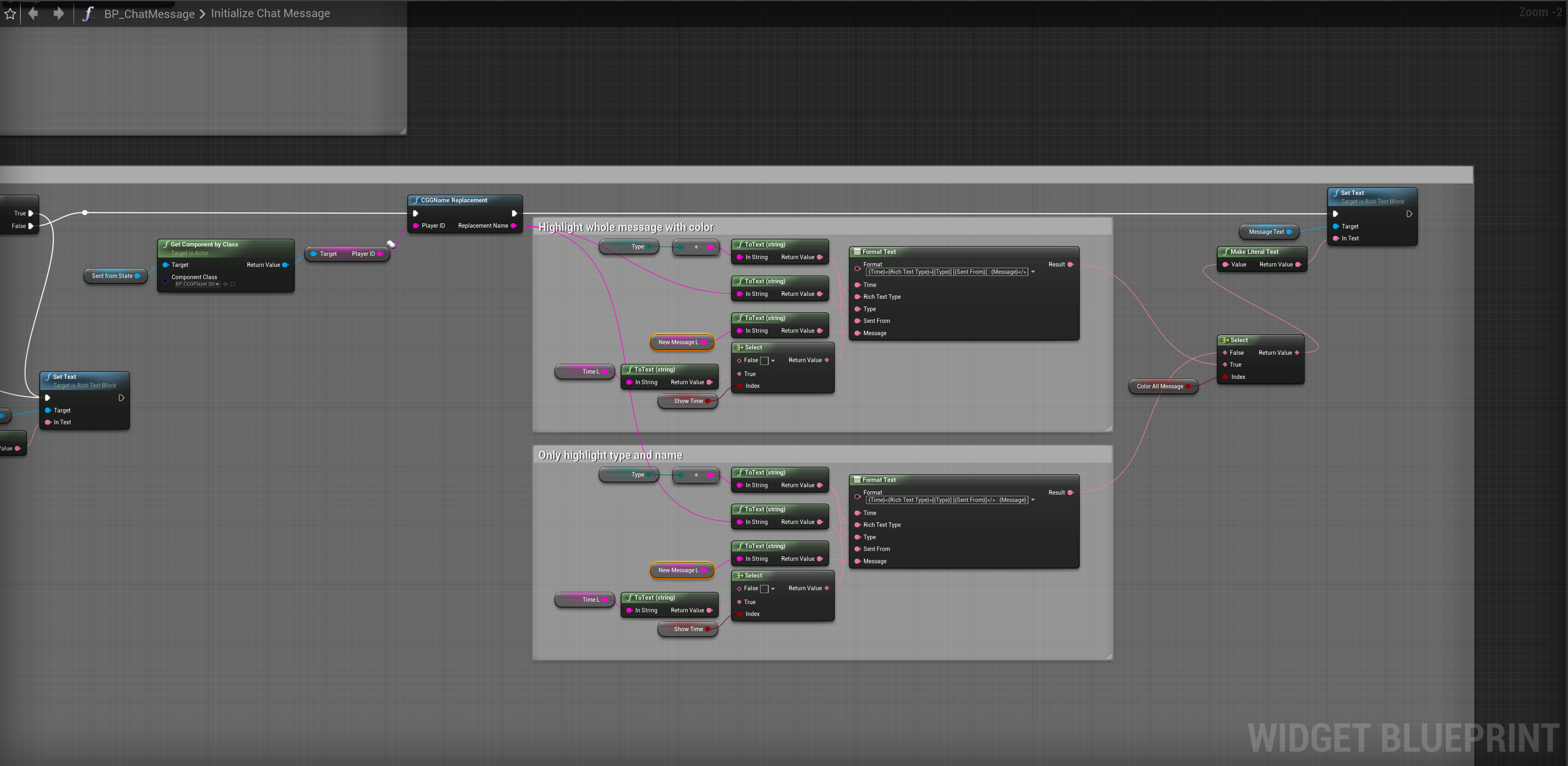This screenshot has width=1568, height=766.
Task: Click the Initialize Chat Message breadcrumb
Action: point(270,13)
